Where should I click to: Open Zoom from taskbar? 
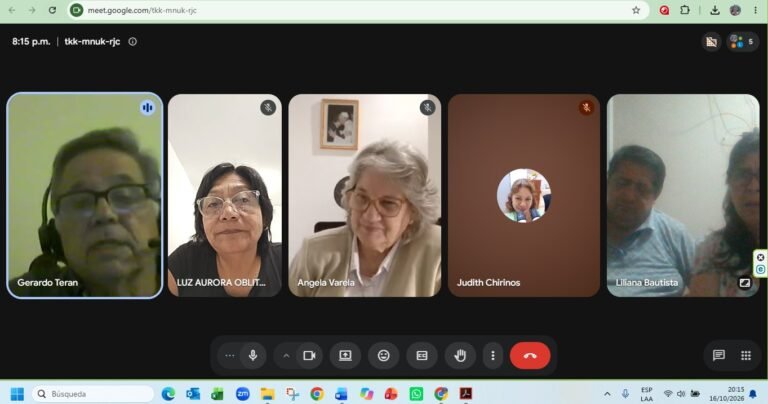click(242, 394)
